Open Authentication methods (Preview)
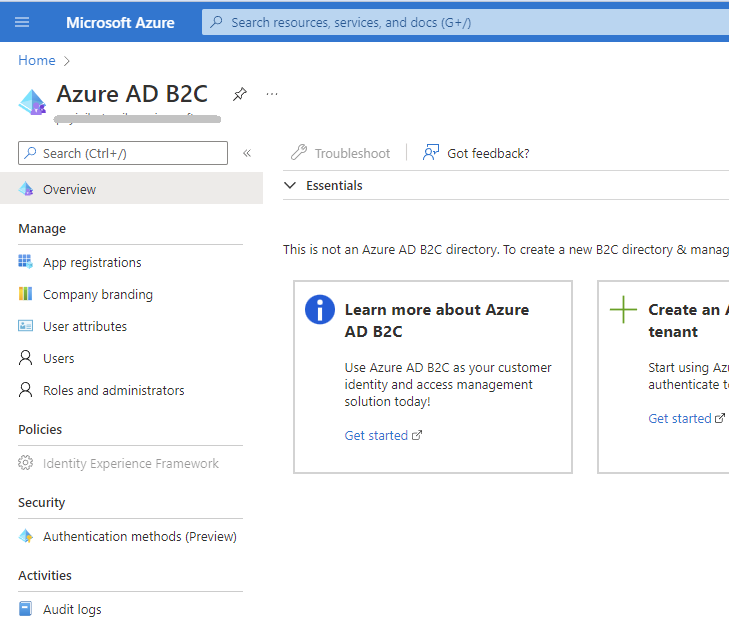This screenshot has width=729, height=627. (x=139, y=536)
